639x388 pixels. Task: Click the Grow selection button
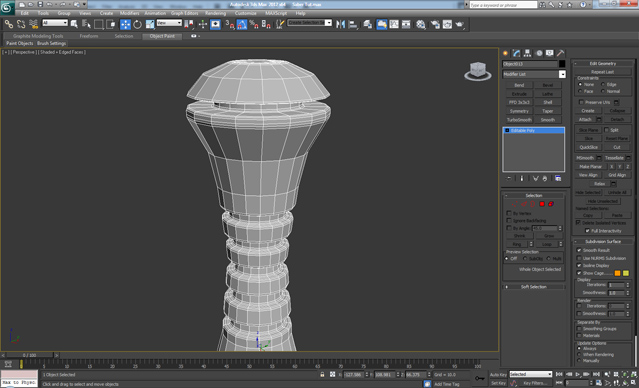tap(549, 236)
